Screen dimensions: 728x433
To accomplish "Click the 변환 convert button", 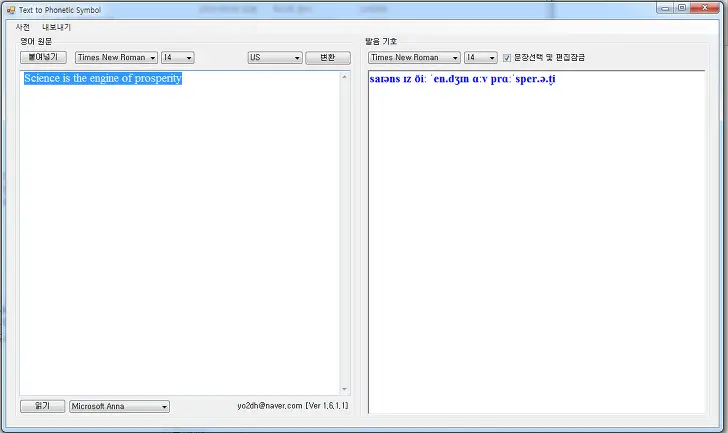I will click(328, 58).
